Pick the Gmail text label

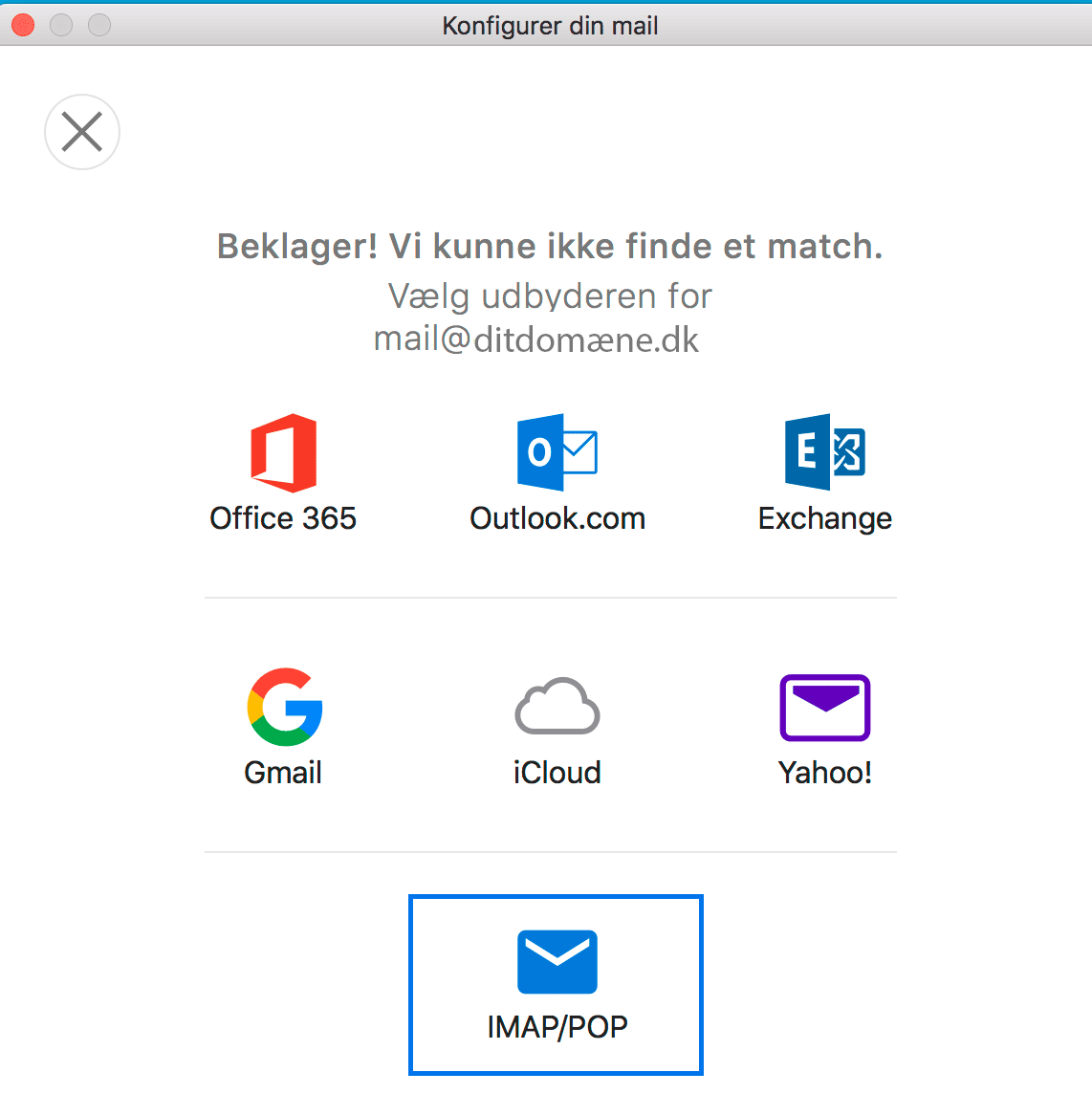click(283, 773)
